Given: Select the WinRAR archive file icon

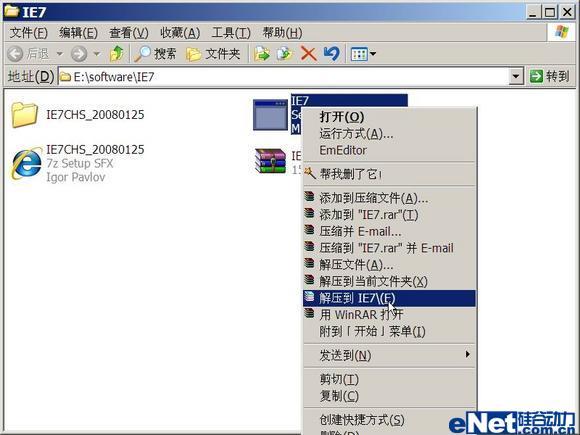Looking at the screenshot, I should point(271,161).
